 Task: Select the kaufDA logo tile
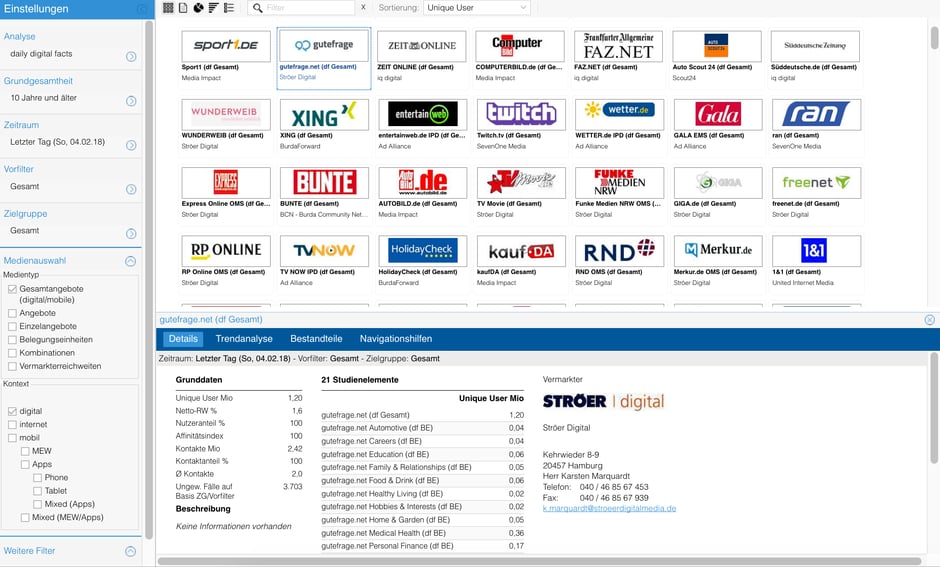click(521, 251)
